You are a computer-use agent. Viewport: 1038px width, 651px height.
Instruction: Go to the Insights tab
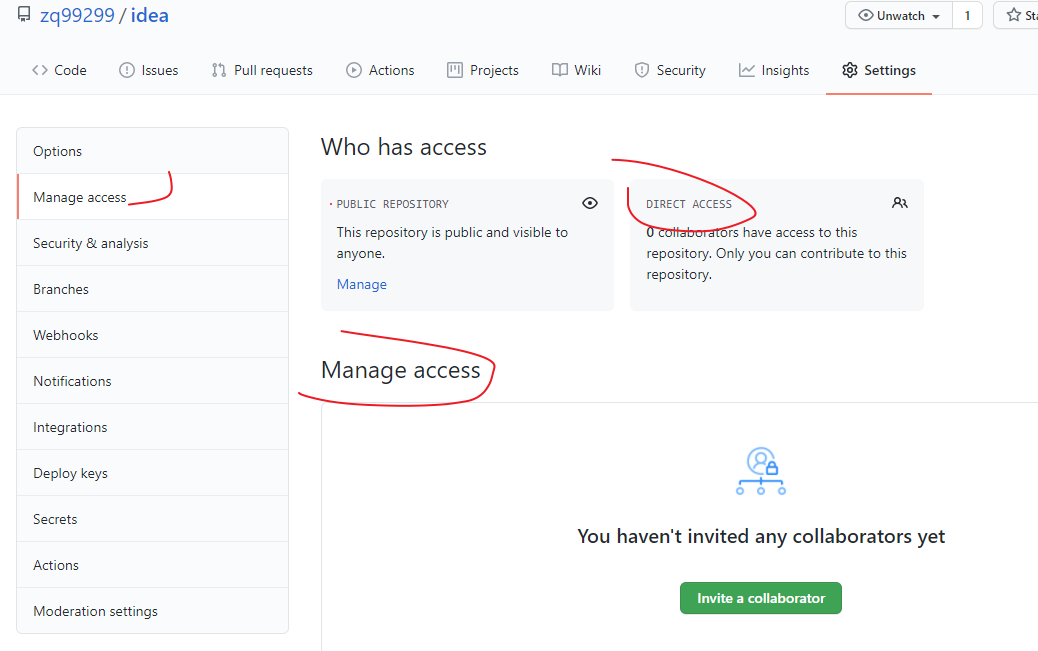point(774,70)
